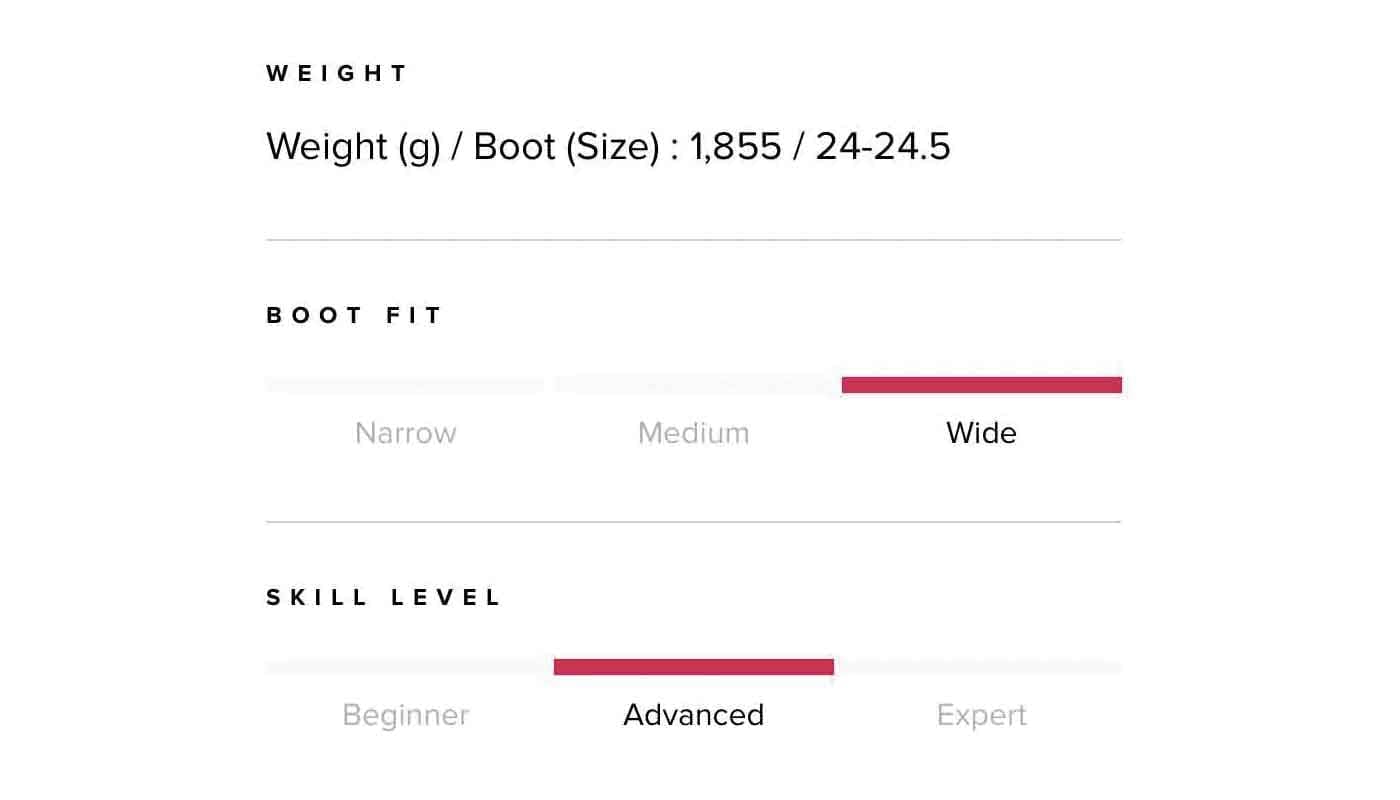This screenshot has height=800, width=1400.
Task: Select the Narrow boot fit label
Action: pos(405,433)
